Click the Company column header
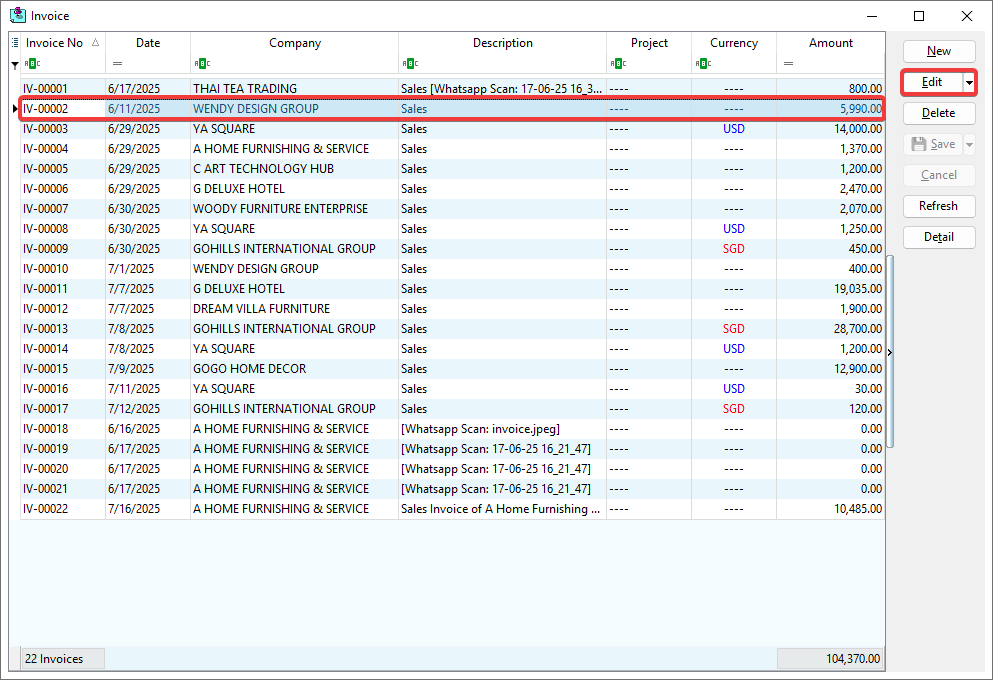This screenshot has width=993, height=680. [x=295, y=43]
